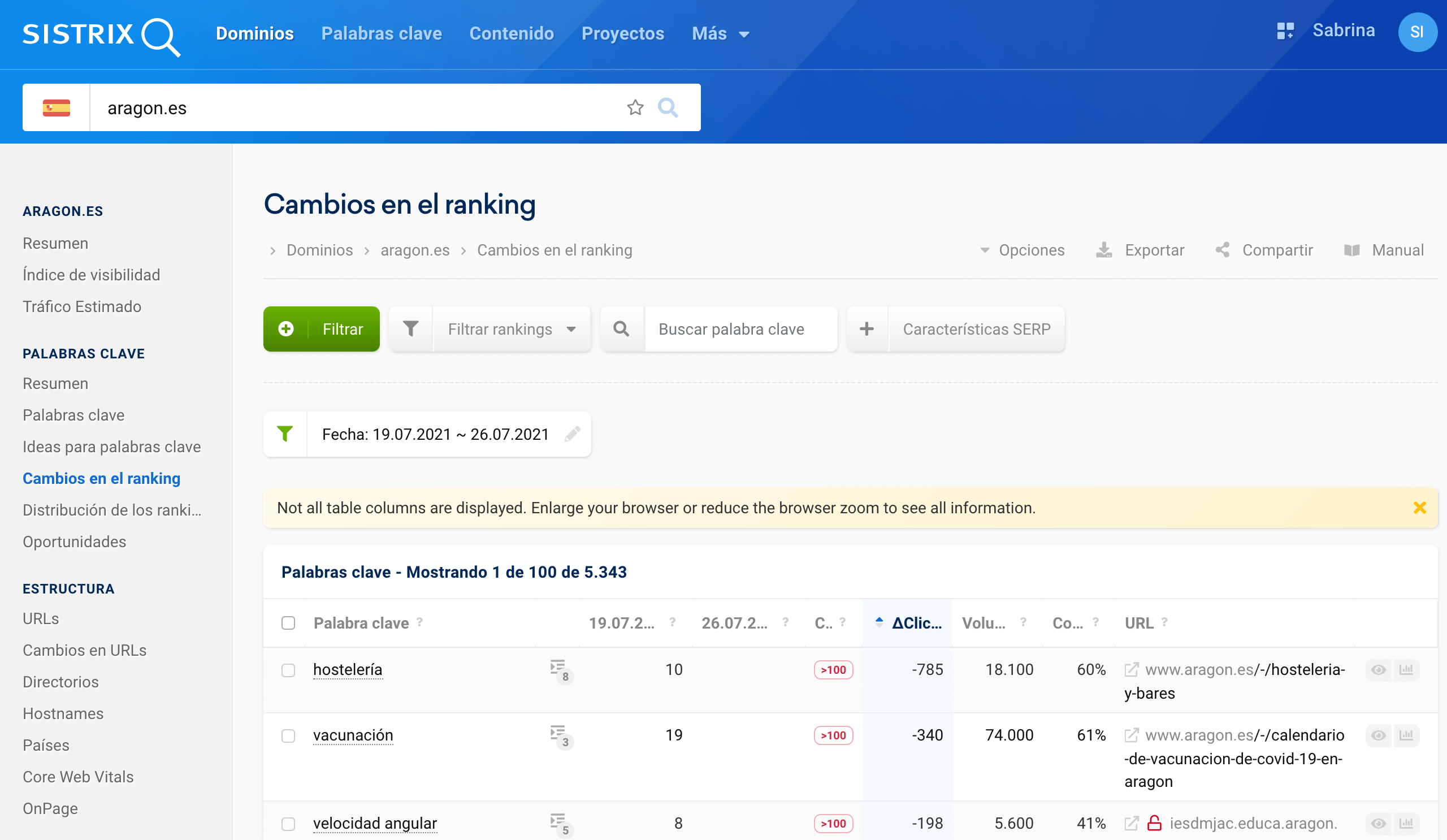Switch to Palabras clave top menu

point(382,34)
